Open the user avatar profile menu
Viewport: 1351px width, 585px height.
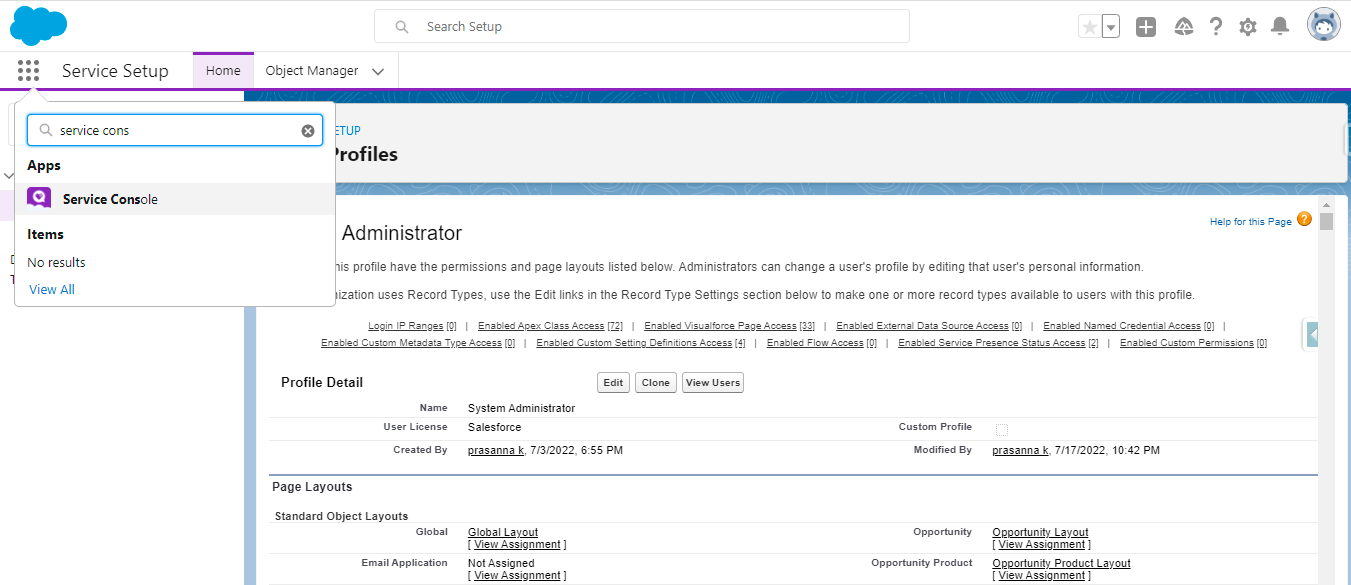click(1324, 26)
